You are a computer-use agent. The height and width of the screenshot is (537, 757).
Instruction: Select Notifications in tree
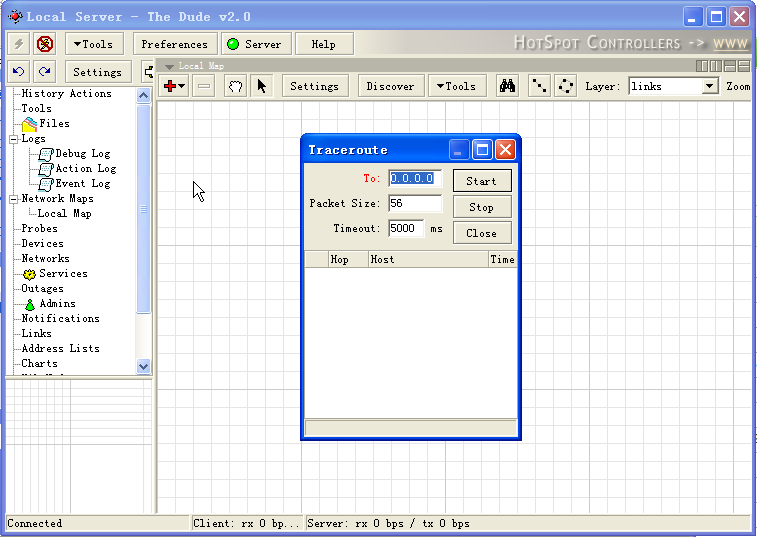[61, 318]
